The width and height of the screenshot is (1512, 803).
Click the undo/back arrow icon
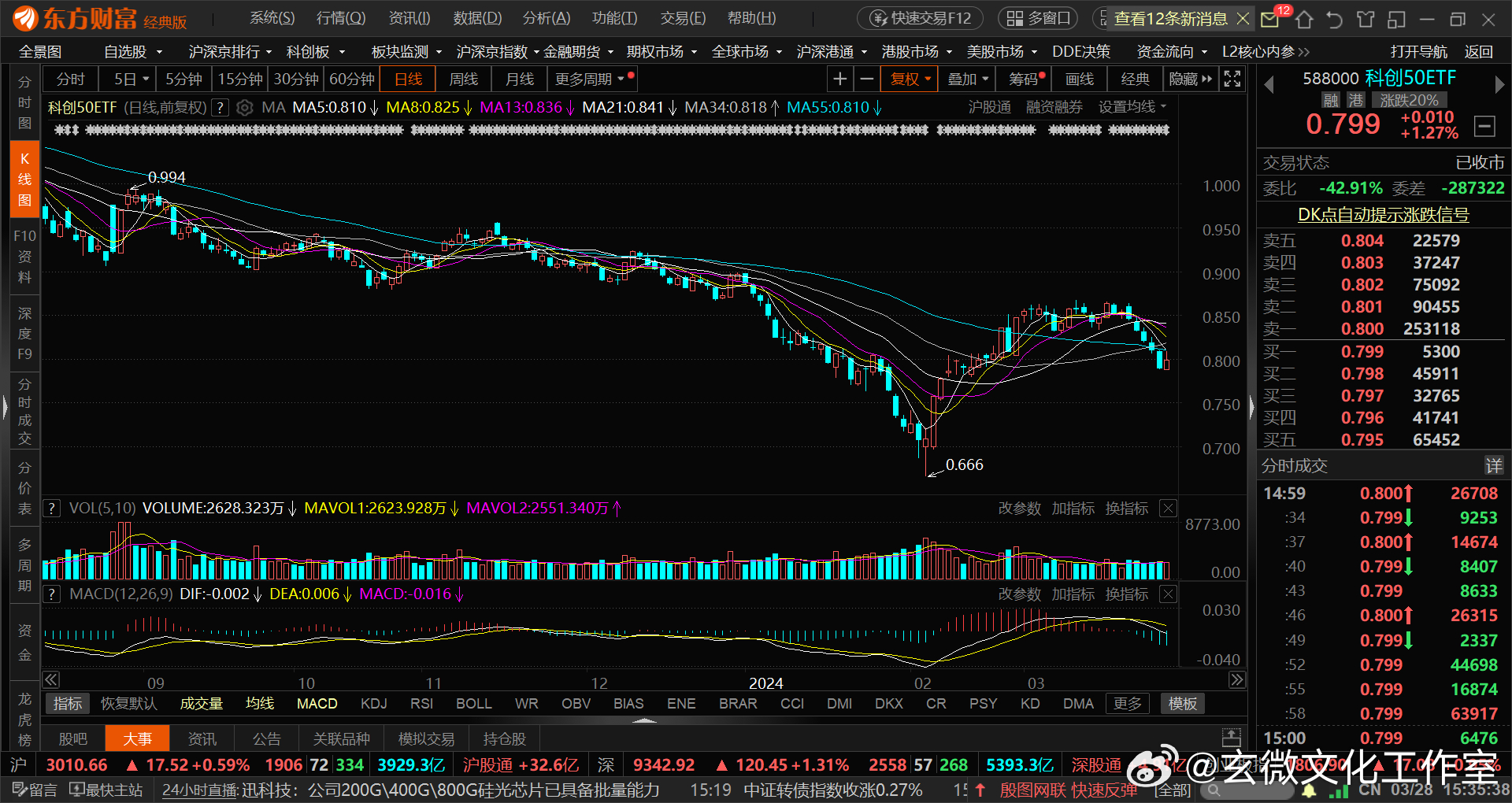click(1334, 19)
